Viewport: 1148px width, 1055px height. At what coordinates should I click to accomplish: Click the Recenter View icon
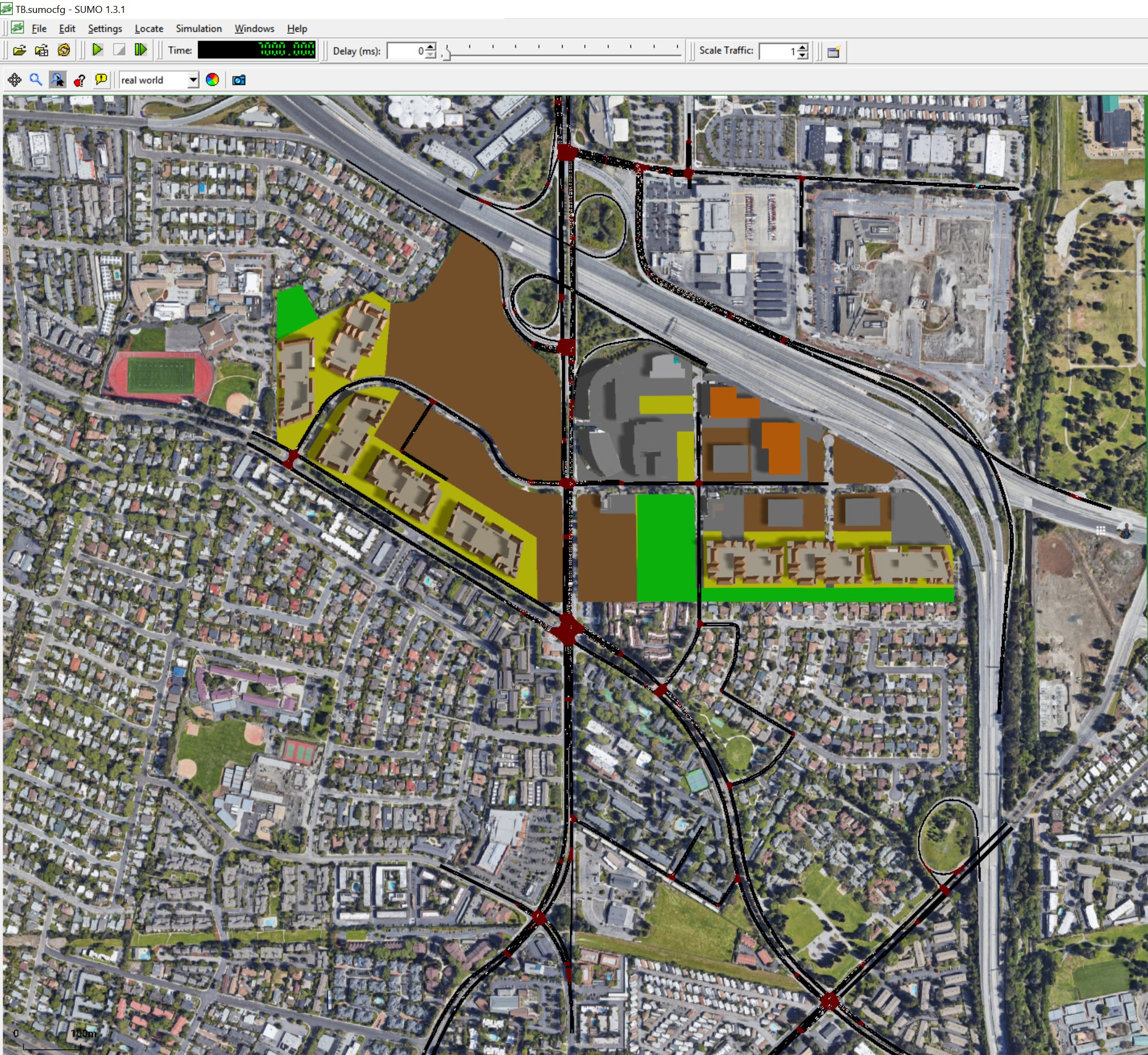pyautogui.click(x=14, y=80)
